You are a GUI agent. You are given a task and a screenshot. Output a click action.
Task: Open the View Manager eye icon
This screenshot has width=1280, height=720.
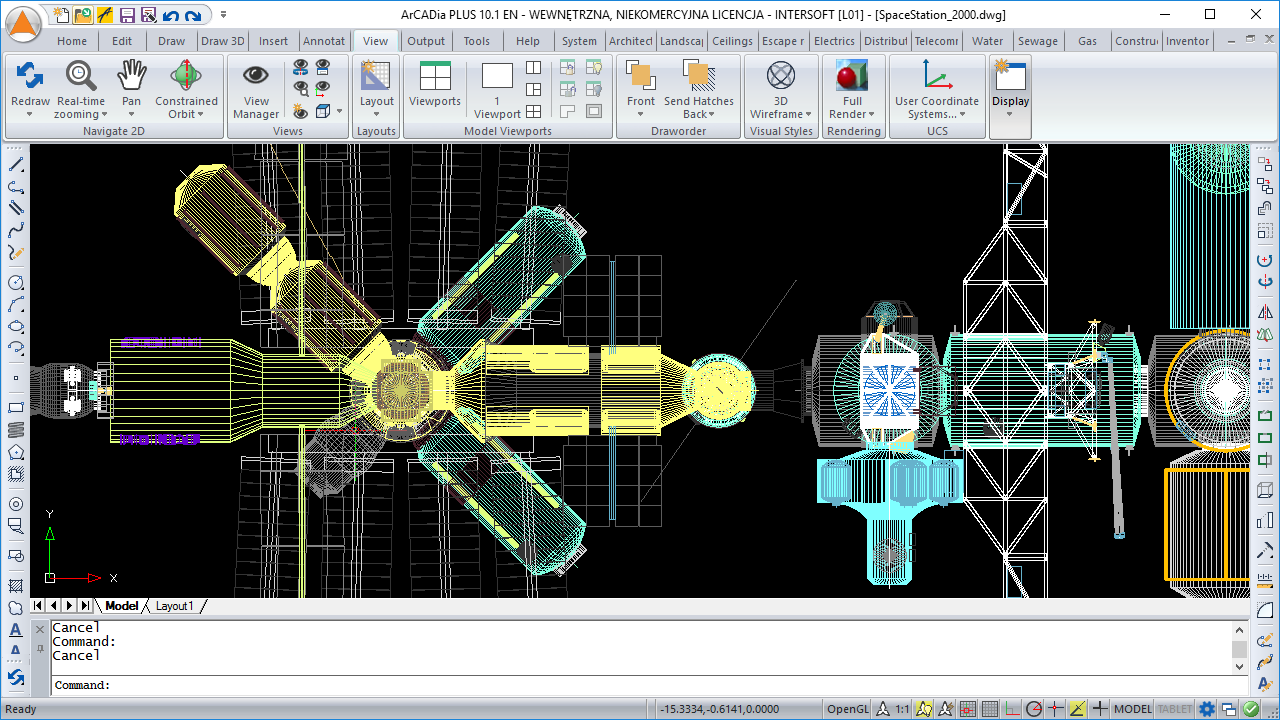click(256, 76)
